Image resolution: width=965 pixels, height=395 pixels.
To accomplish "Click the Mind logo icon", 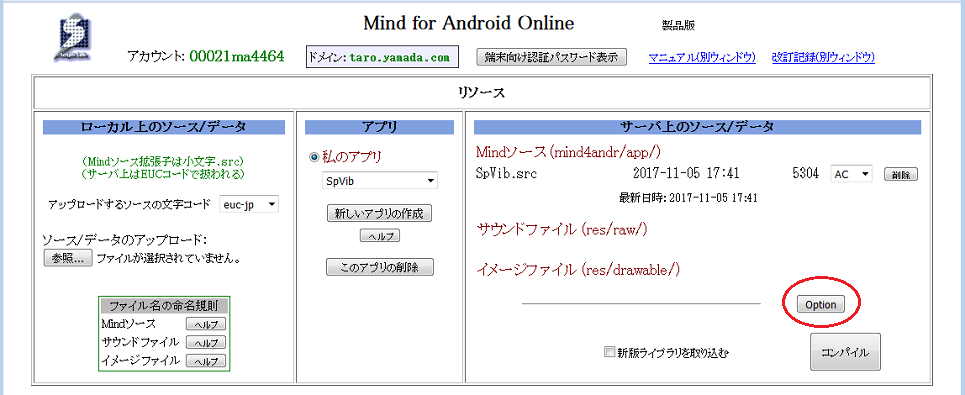I will [73, 38].
